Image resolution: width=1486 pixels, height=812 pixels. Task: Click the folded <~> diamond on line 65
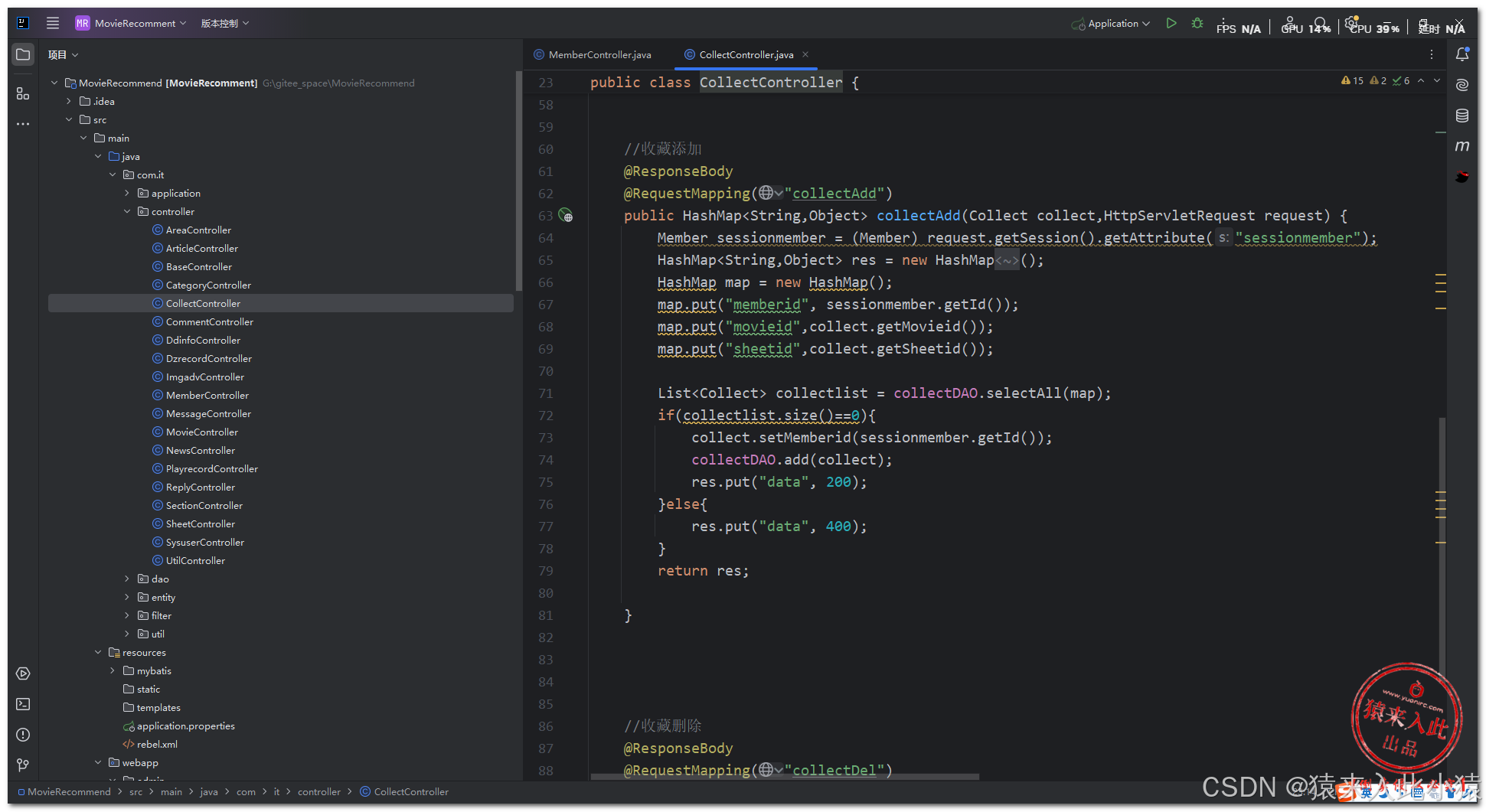1007,260
